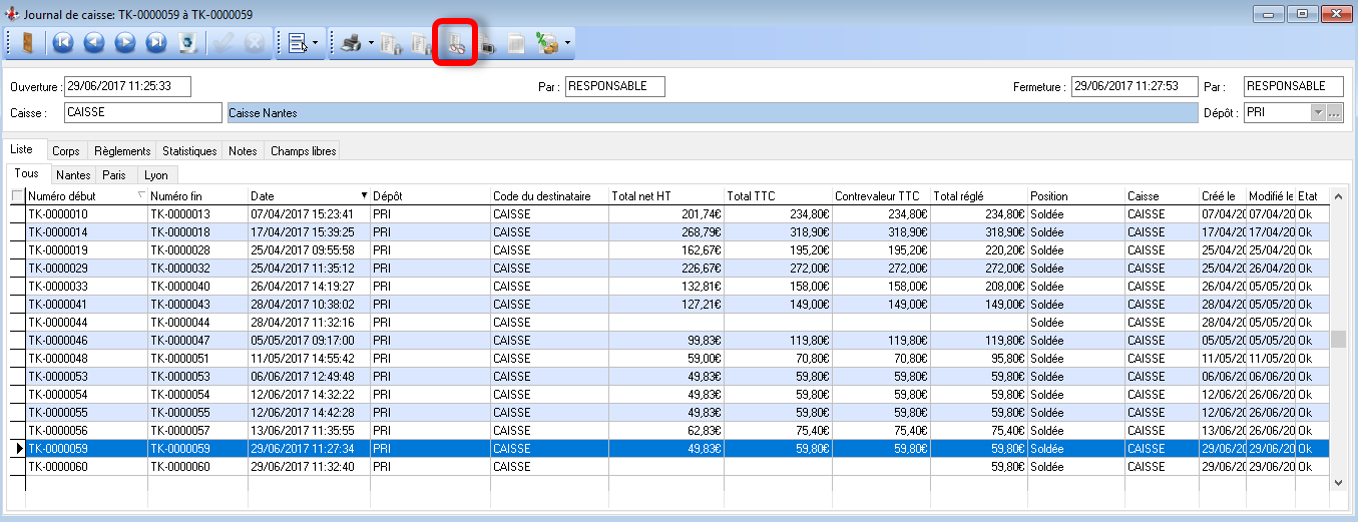Click the percent and coins icon
This screenshot has height=524, width=1358.
point(547,43)
